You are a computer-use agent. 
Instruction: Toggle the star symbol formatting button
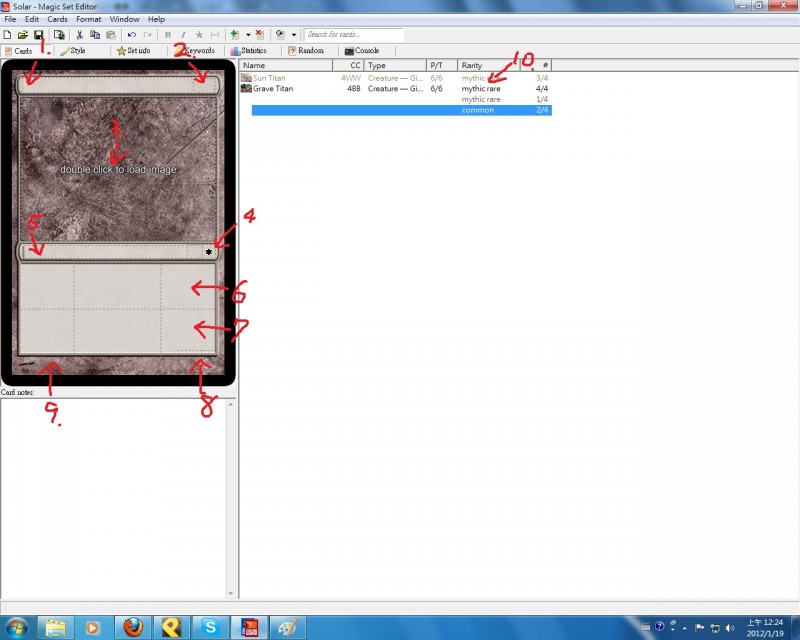pos(199,35)
